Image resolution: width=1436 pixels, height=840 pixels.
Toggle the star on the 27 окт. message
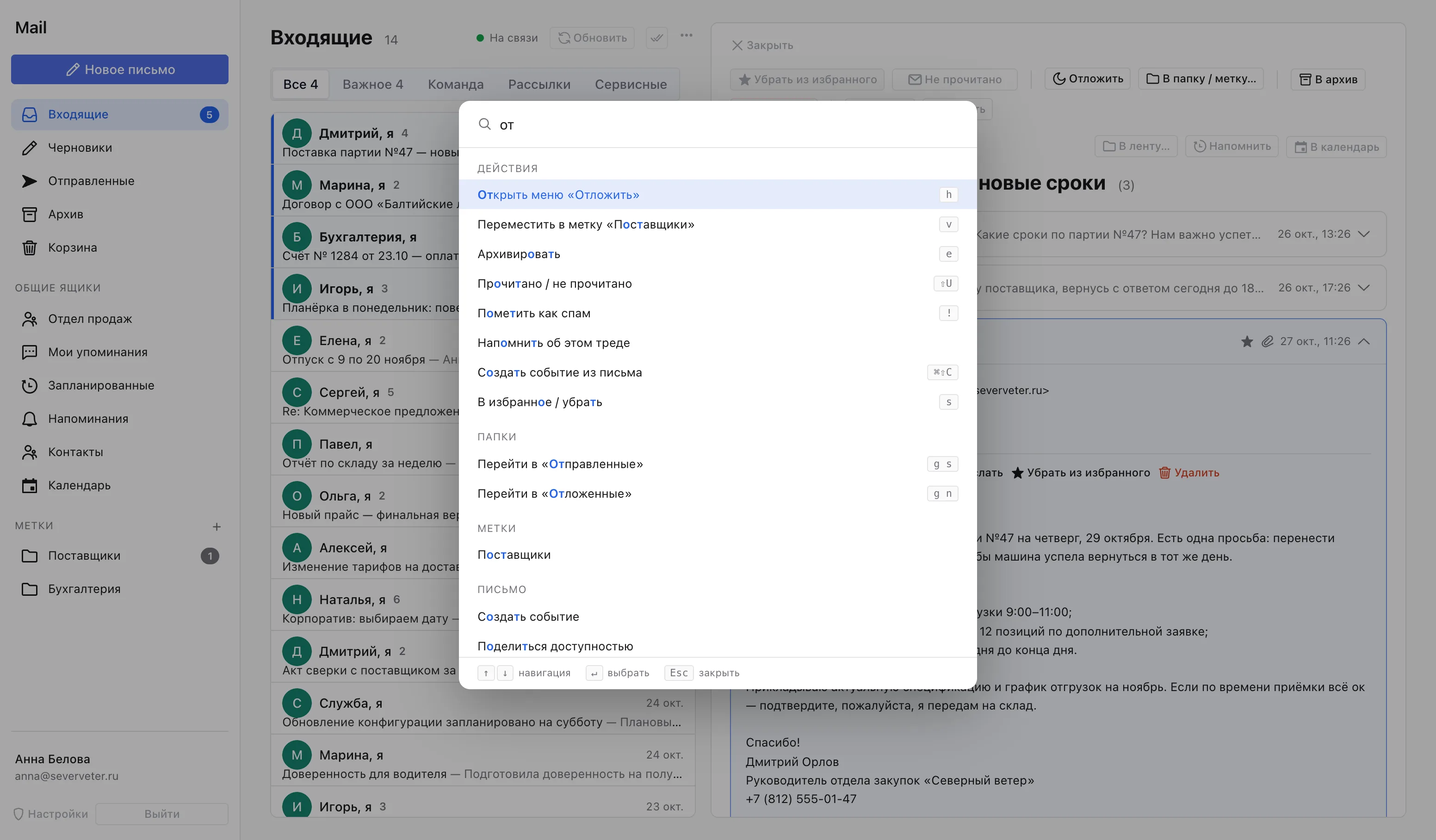tap(1247, 341)
